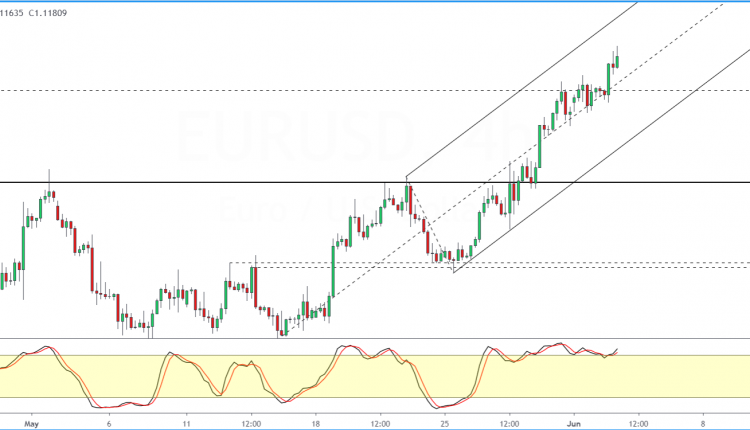Click the 12:00 label between 11 and 18
The width and height of the screenshot is (750, 430).
point(251,424)
